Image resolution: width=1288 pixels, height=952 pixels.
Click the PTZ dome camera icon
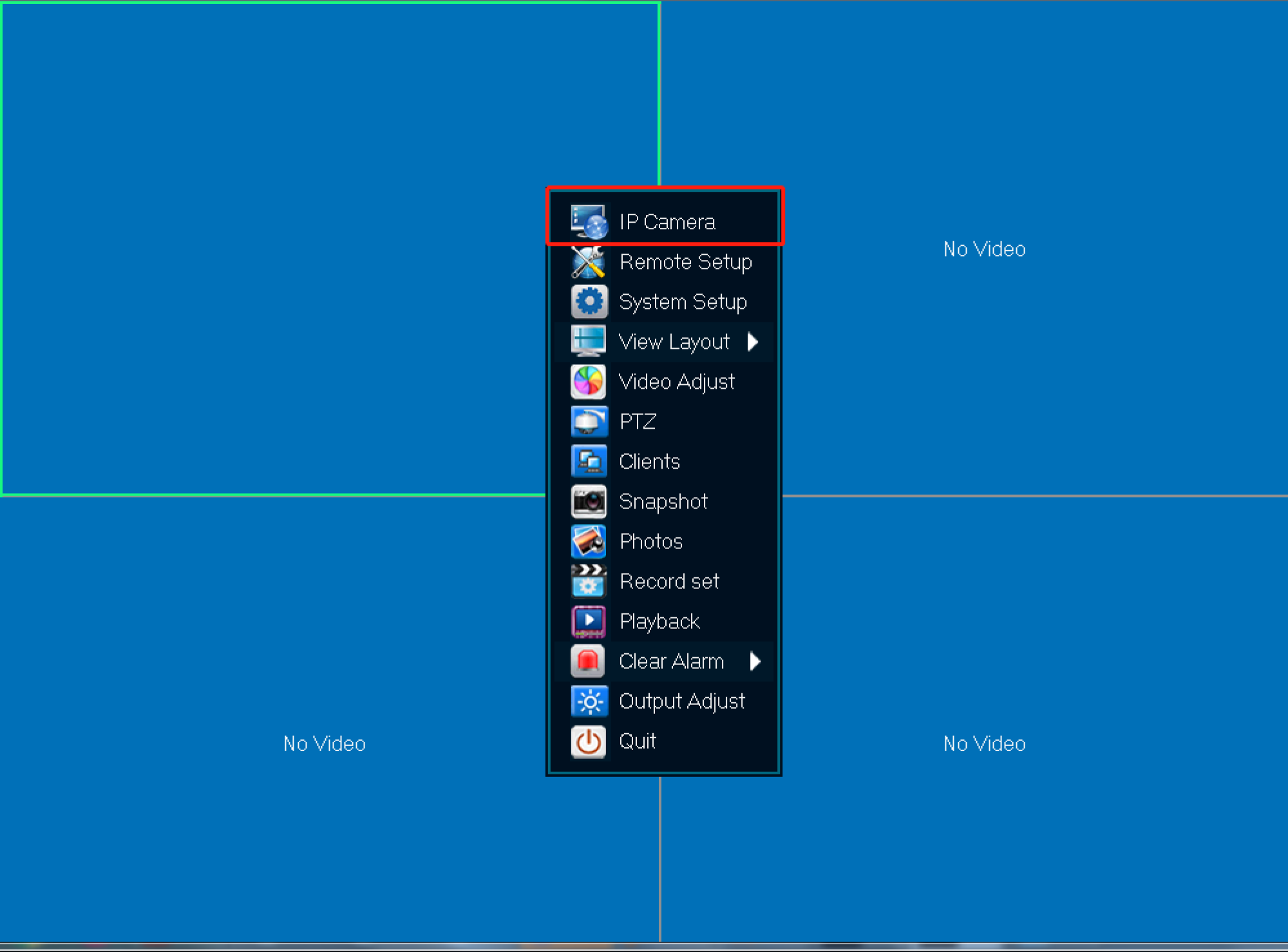point(589,422)
